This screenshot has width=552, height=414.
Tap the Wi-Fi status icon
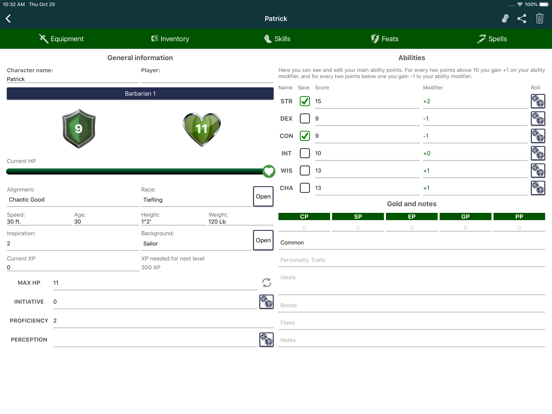click(x=520, y=5)
